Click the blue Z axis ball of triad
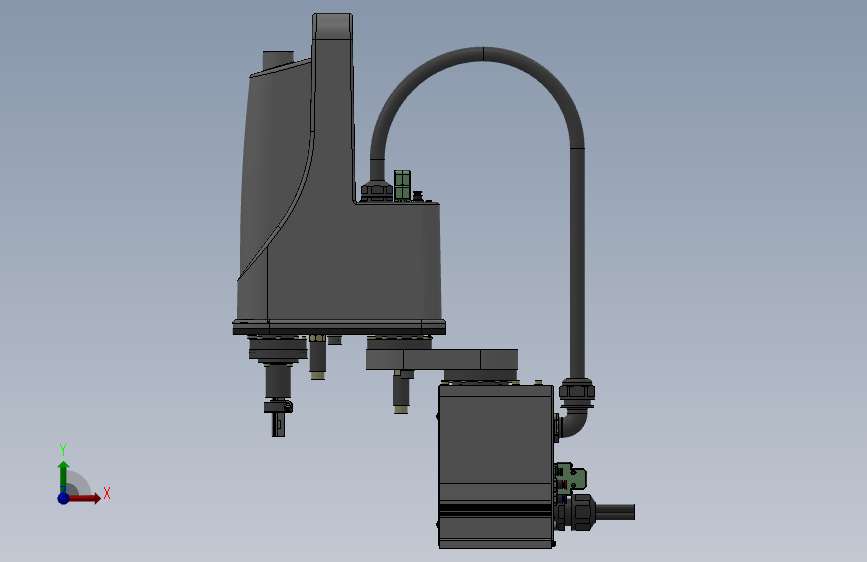867x562 pixels. pos(64,498)
